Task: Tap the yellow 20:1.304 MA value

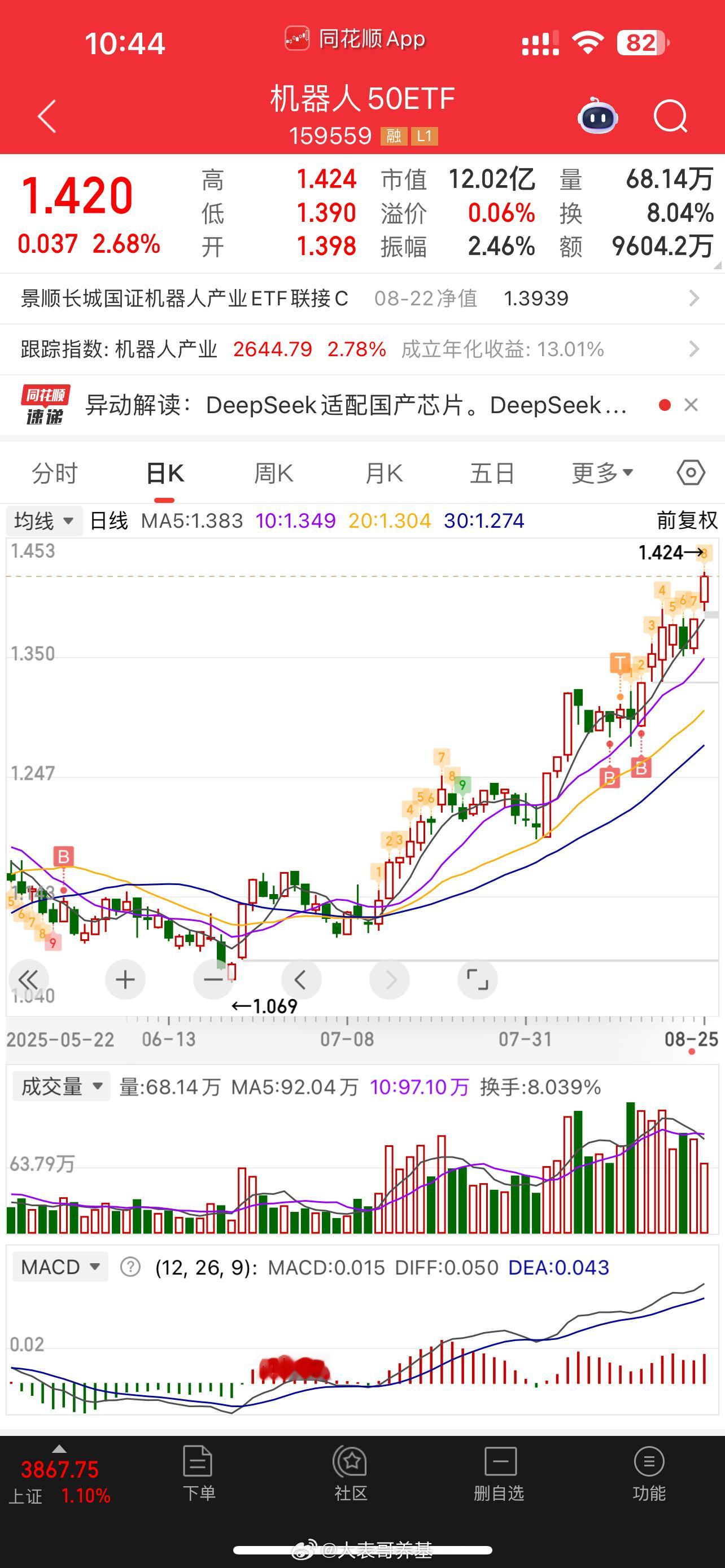Action: (x=390, y=521)
